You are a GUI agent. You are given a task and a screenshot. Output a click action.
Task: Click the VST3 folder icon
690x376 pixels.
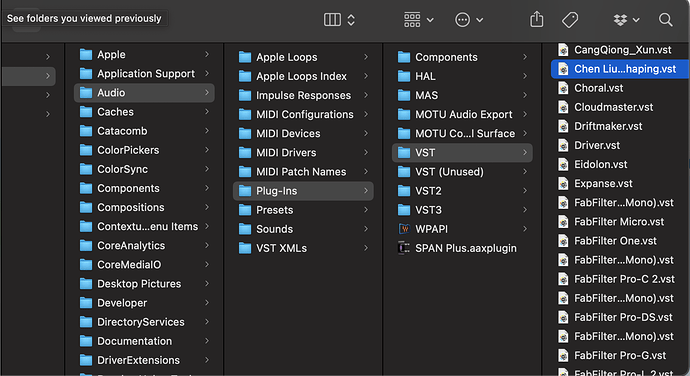point(404,210)
